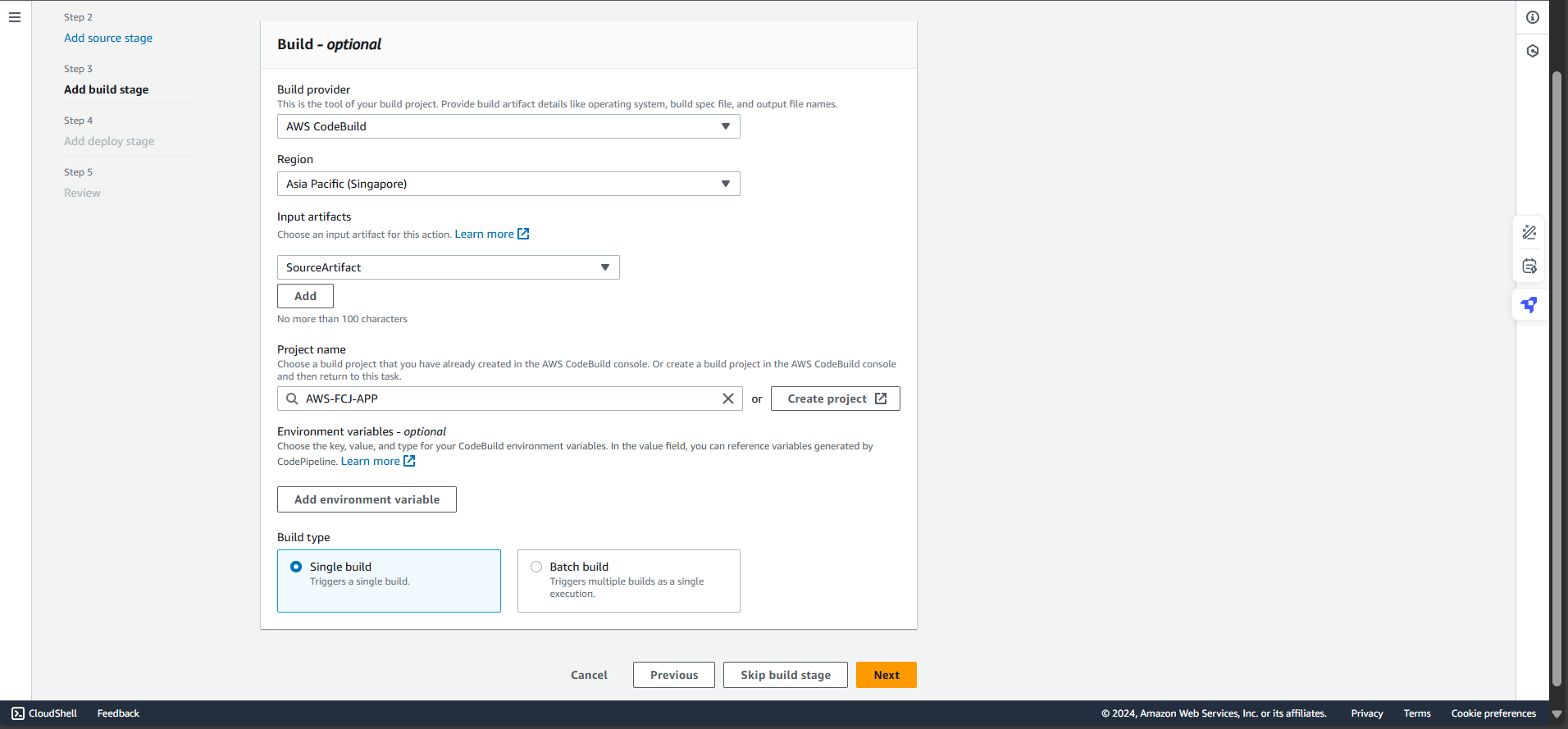Select Review step in wizard
Screen dimensions: 1568x729
pyautogui.click(x=82, y=193)
